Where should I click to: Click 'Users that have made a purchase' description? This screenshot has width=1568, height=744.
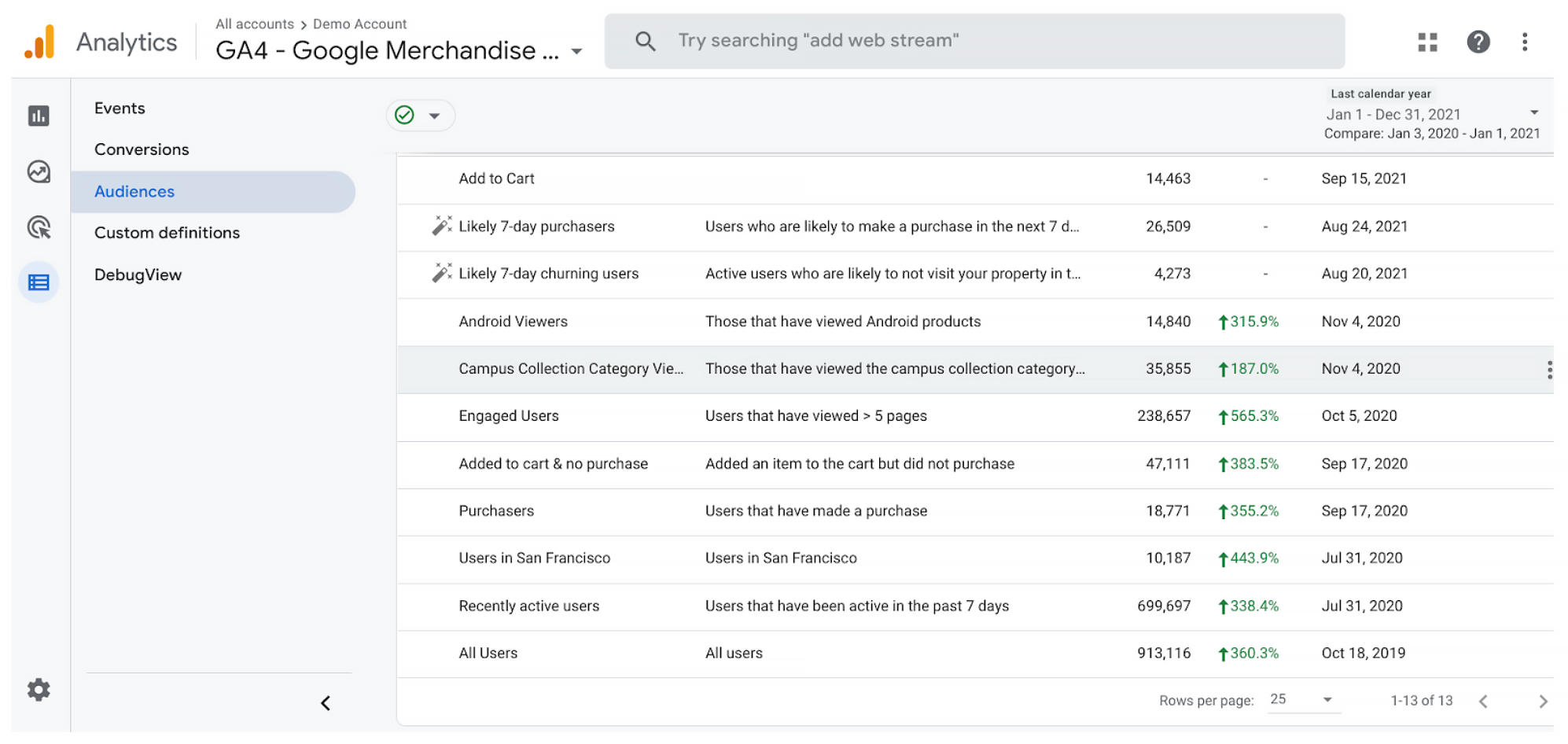point(816,511)
